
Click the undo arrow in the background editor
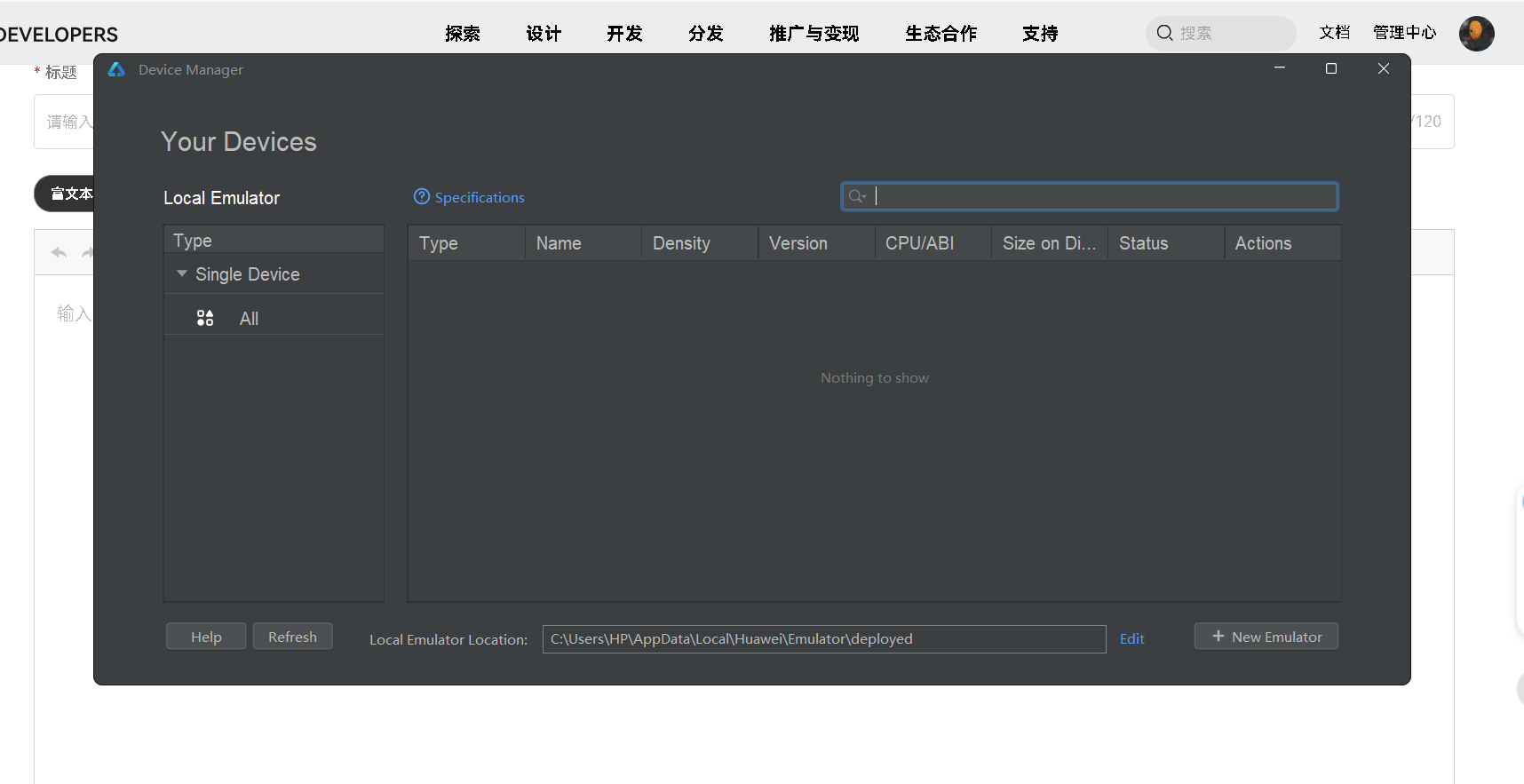point(59,252)
